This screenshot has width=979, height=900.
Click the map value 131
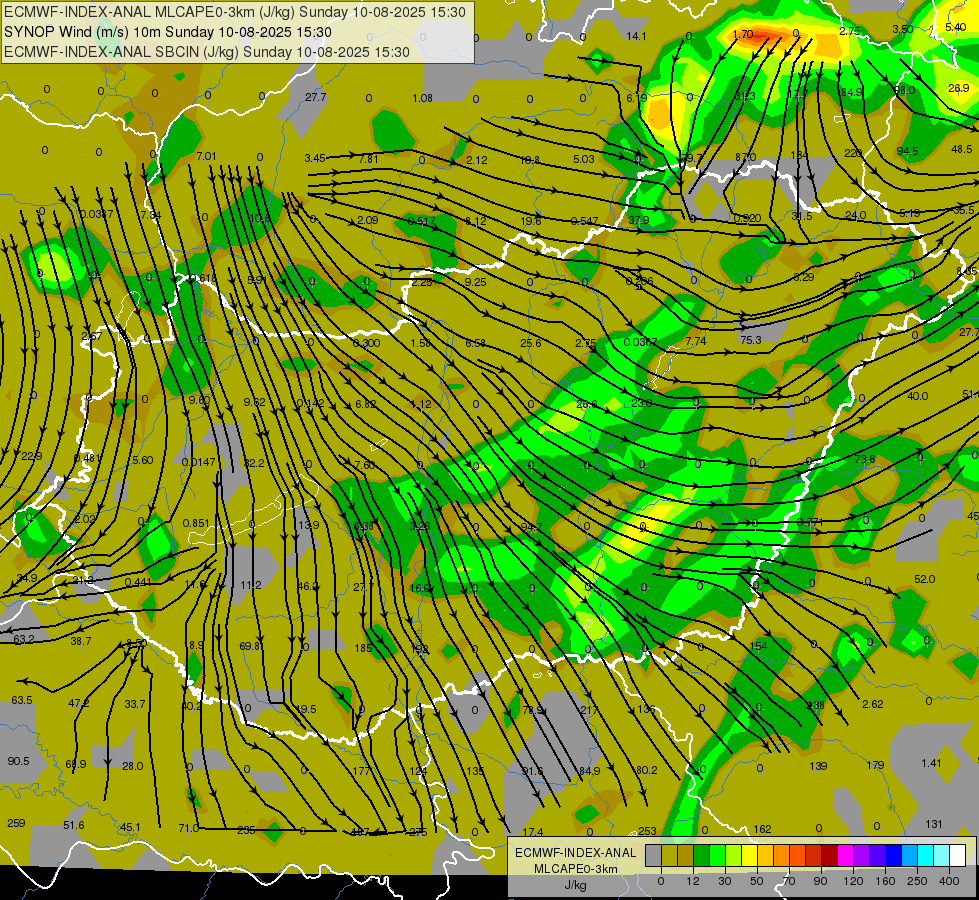[933, 824]
